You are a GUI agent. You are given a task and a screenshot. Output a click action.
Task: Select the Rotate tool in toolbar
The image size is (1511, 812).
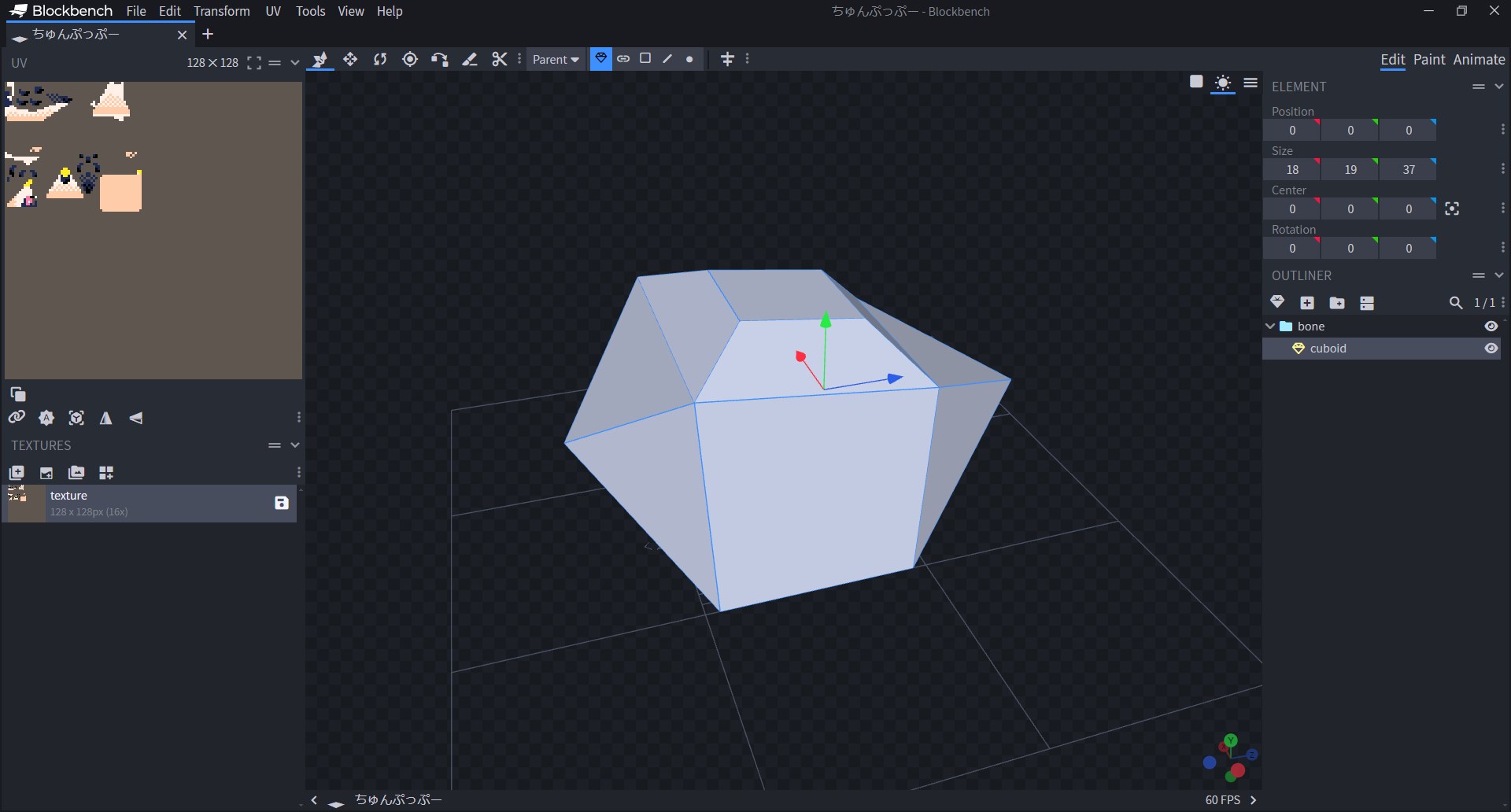tap(380, 59)
